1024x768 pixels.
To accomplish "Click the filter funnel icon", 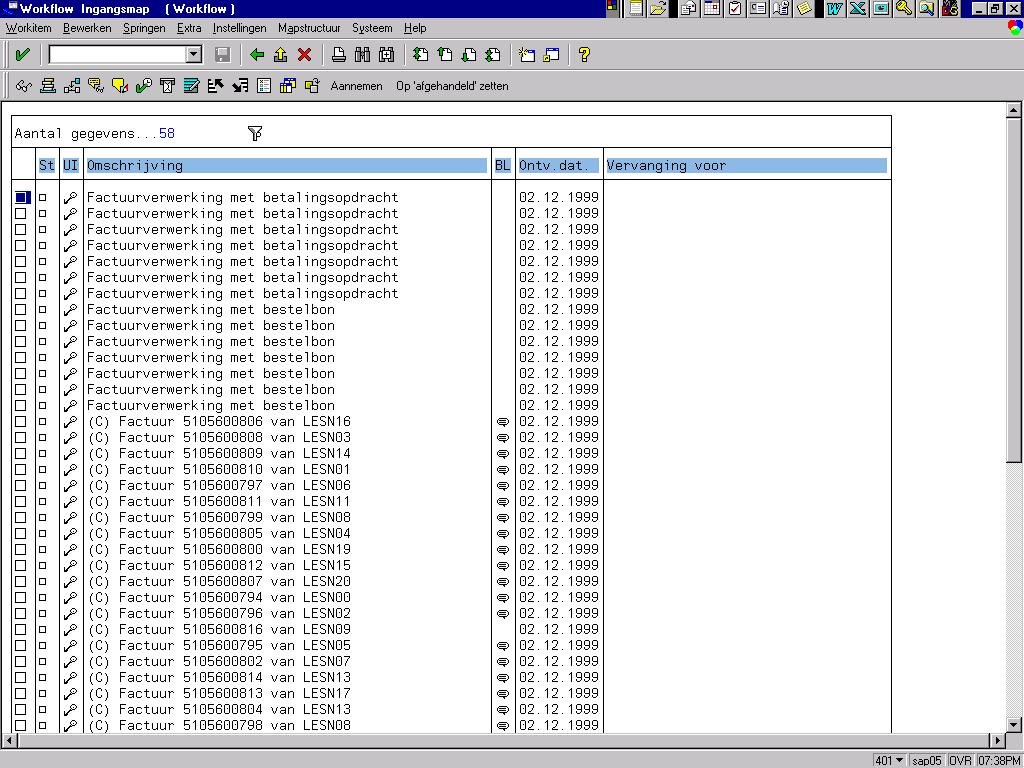I will tap(255, 133).
